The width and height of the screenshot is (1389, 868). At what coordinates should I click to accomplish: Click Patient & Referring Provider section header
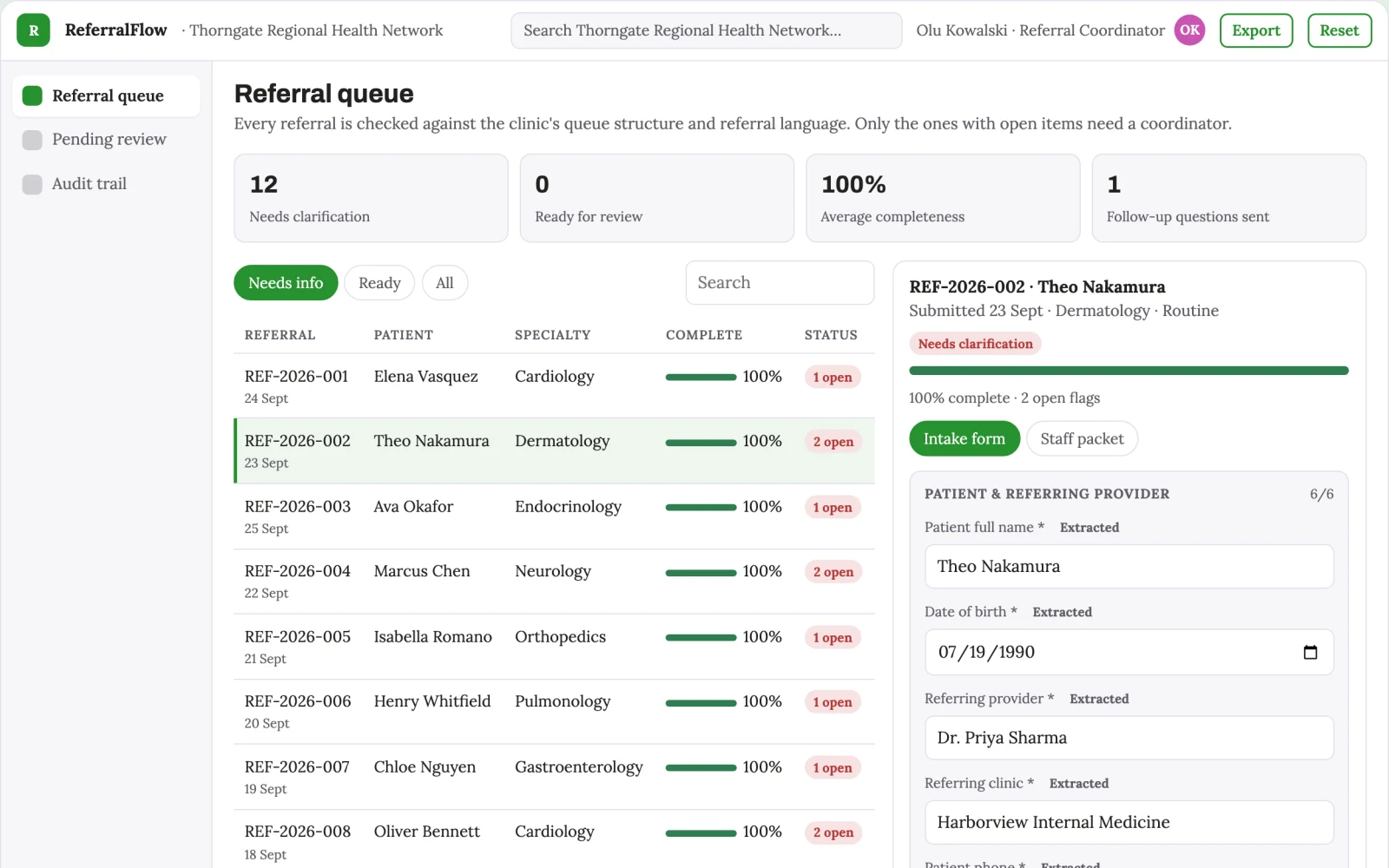[1047, 494]
